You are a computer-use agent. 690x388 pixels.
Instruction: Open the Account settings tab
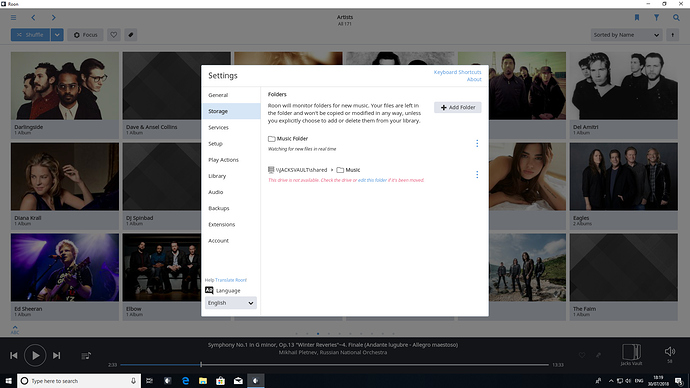click(x=231, y=241)
